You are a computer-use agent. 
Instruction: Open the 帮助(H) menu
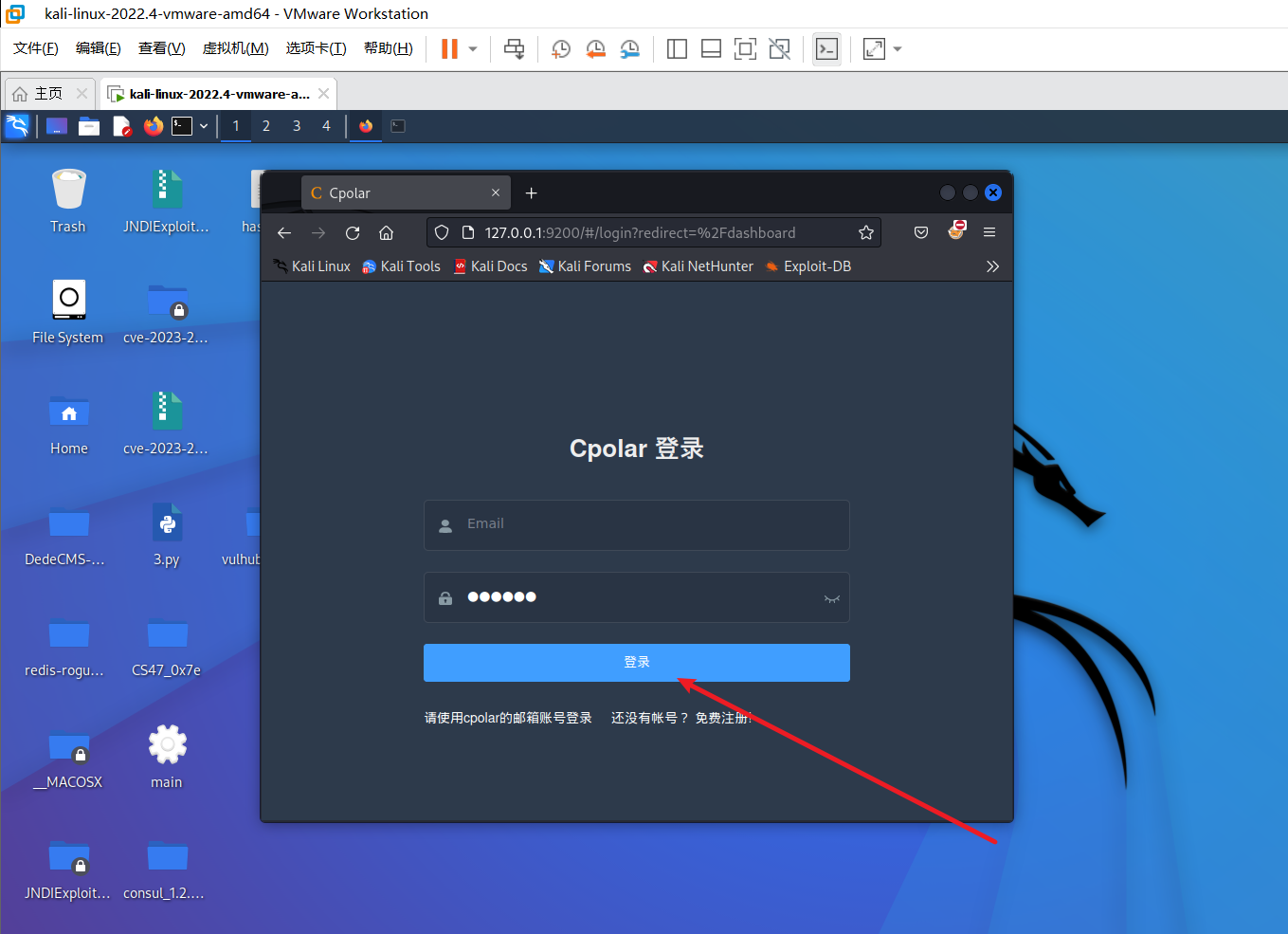pyautogui.click(x=389, y=48)
